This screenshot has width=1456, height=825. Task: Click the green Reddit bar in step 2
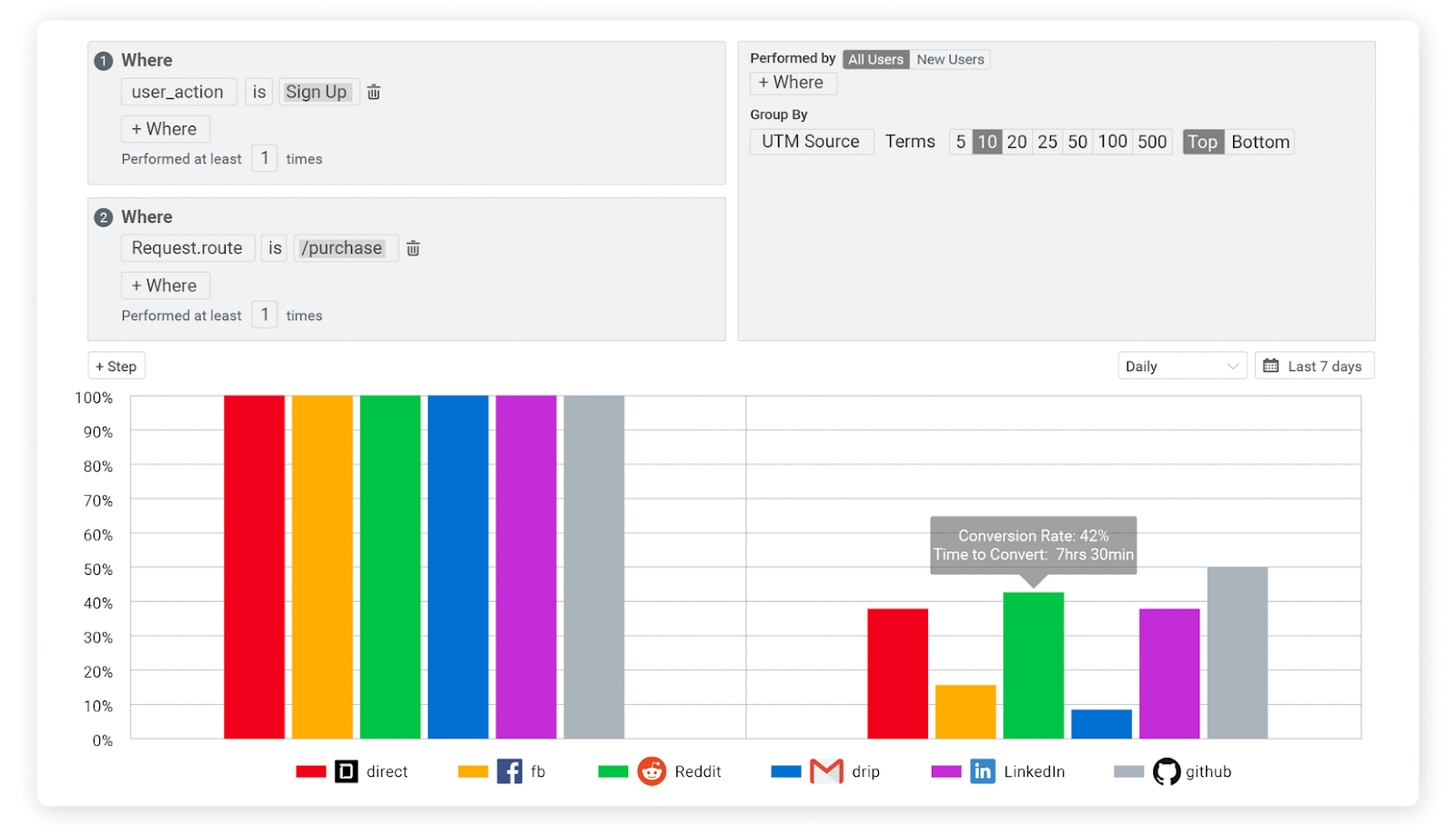[x=1034, y=666]
